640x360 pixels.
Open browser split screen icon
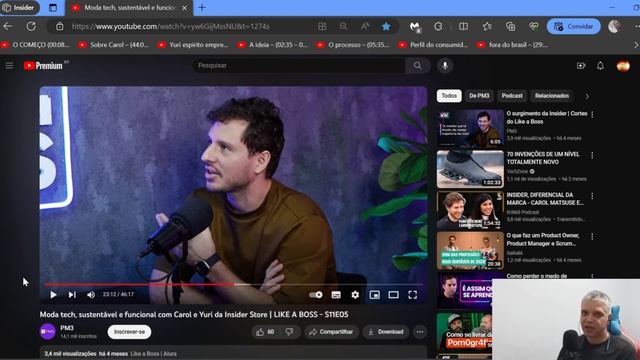click(x=463, y=27)
